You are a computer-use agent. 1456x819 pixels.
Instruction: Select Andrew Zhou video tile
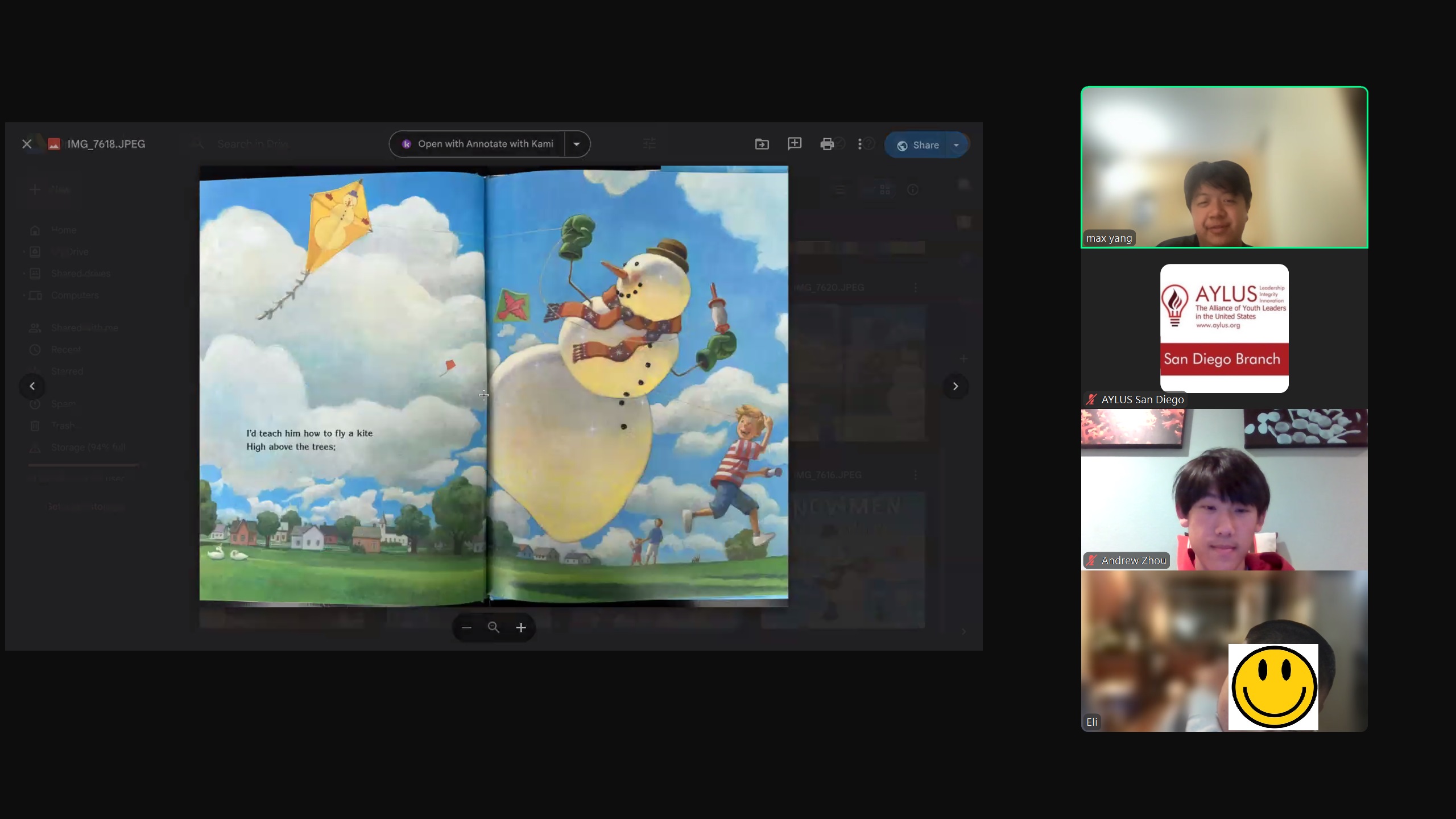[1224, 489]
